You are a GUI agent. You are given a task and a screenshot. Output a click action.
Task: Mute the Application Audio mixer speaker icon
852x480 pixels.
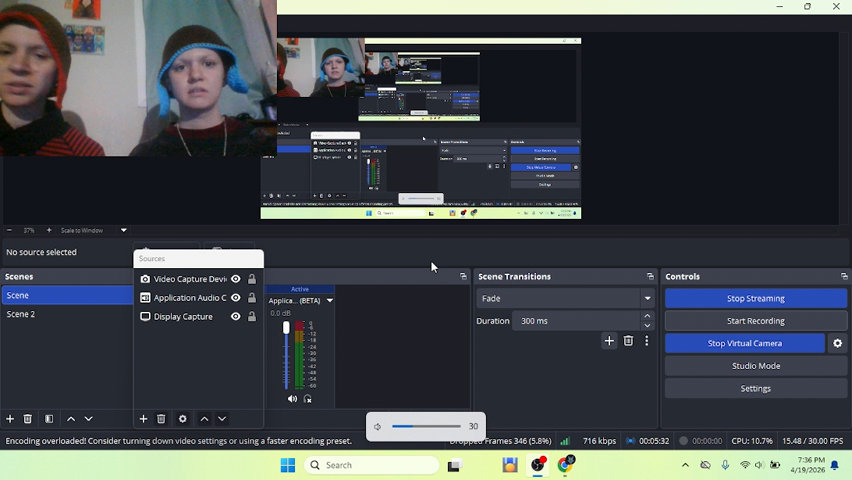[x=292, y=399]
